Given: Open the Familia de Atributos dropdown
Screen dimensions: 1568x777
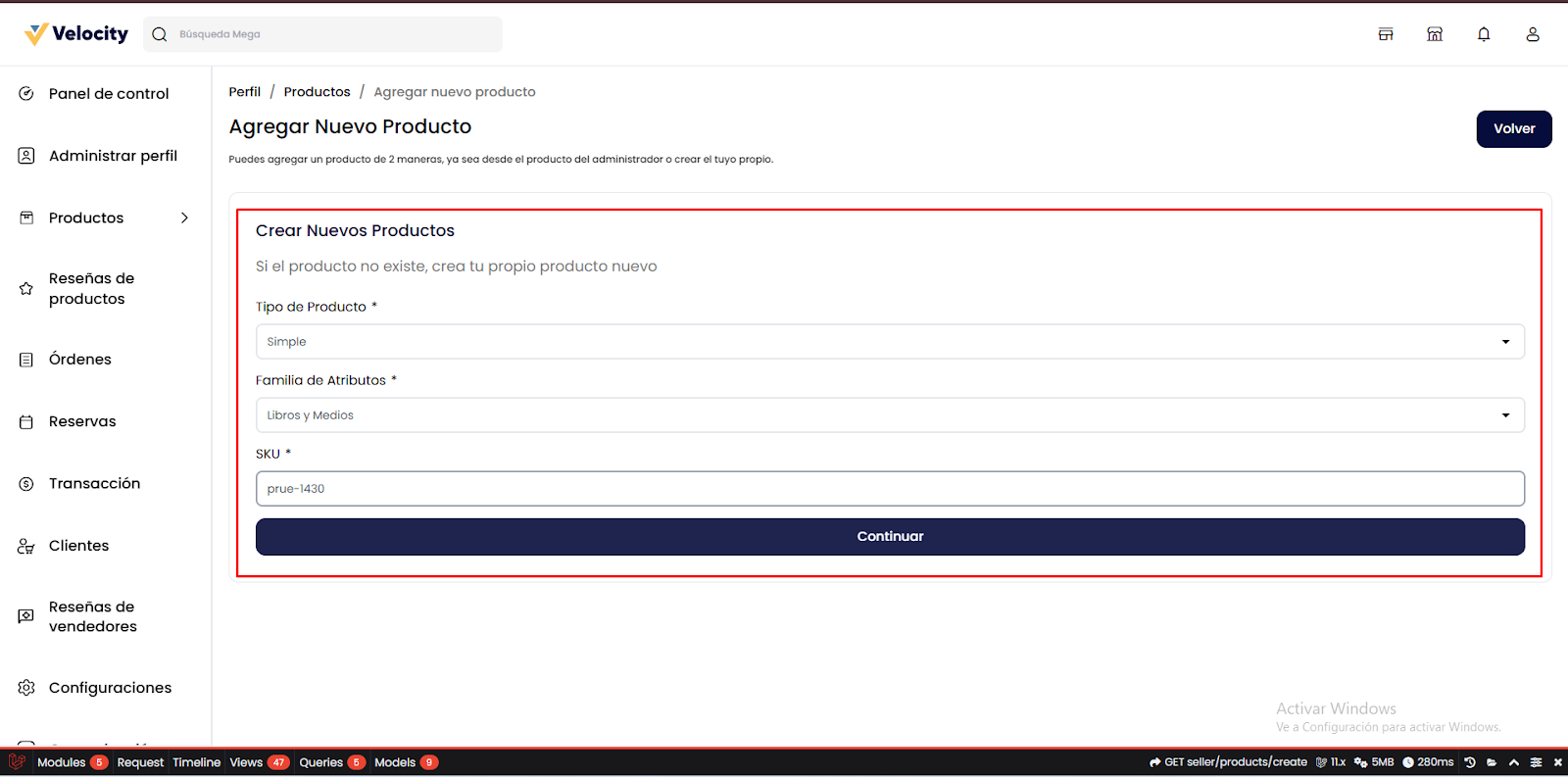Looking at the screenshot, I should click(x=889, y=415).
